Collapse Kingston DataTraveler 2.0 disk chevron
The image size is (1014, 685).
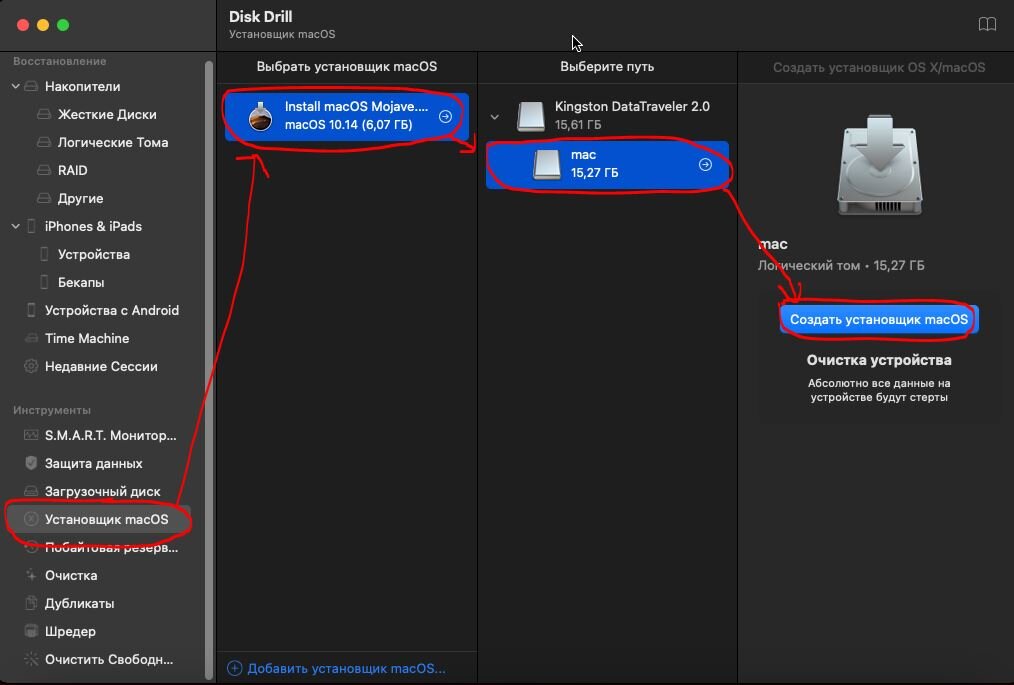pyautogui.click(x=495, y=117)
